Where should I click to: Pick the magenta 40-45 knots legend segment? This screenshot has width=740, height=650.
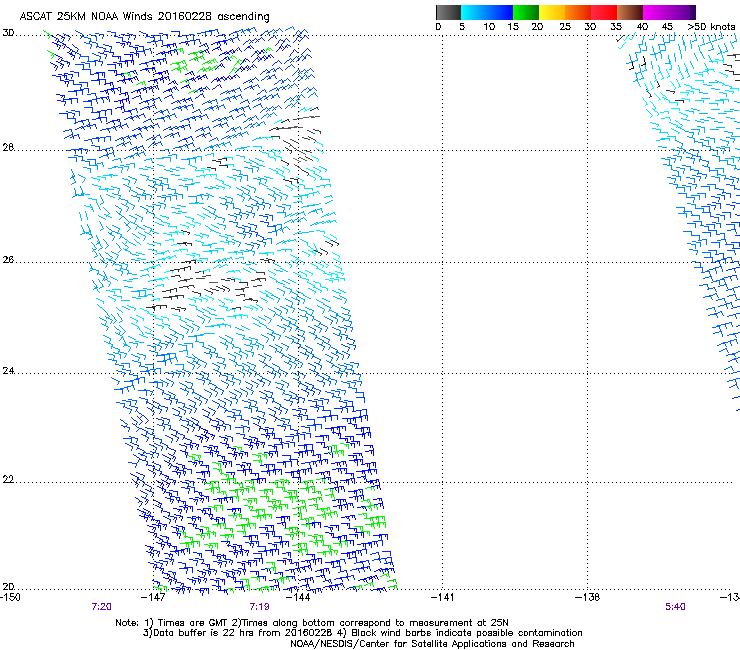pyautogui.click(x=656, y=12)
